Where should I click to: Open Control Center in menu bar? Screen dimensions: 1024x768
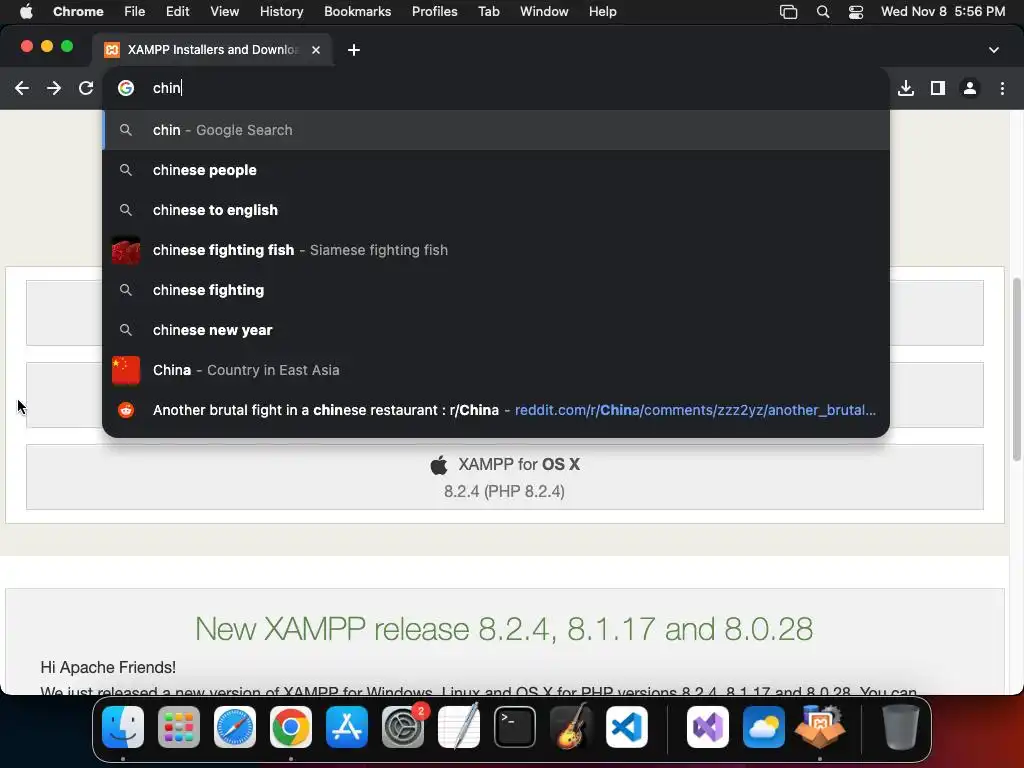pos(856,12)
